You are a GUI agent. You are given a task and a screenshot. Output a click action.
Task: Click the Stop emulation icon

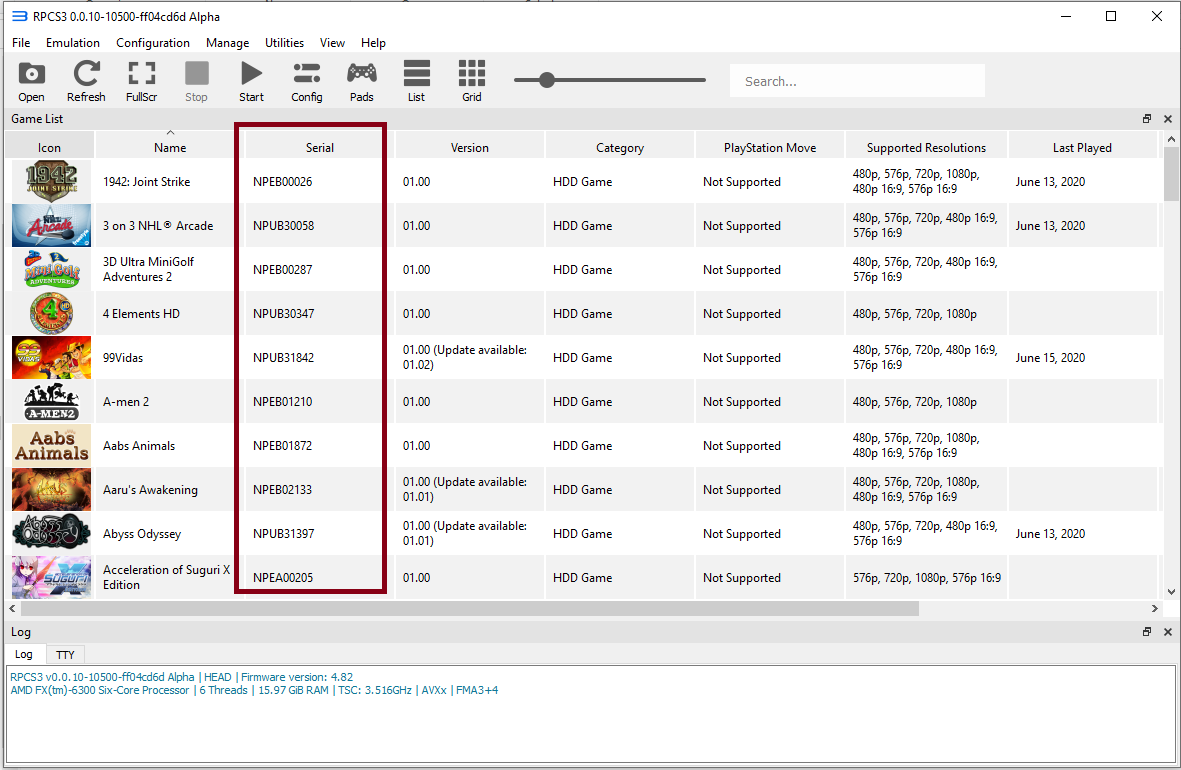pyautogui.click(x=197, y=81)
